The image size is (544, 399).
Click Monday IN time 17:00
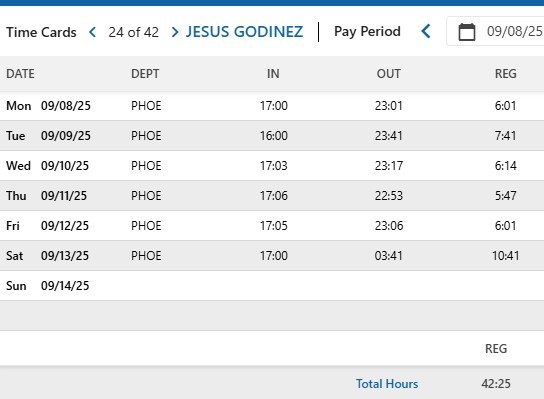274,106
